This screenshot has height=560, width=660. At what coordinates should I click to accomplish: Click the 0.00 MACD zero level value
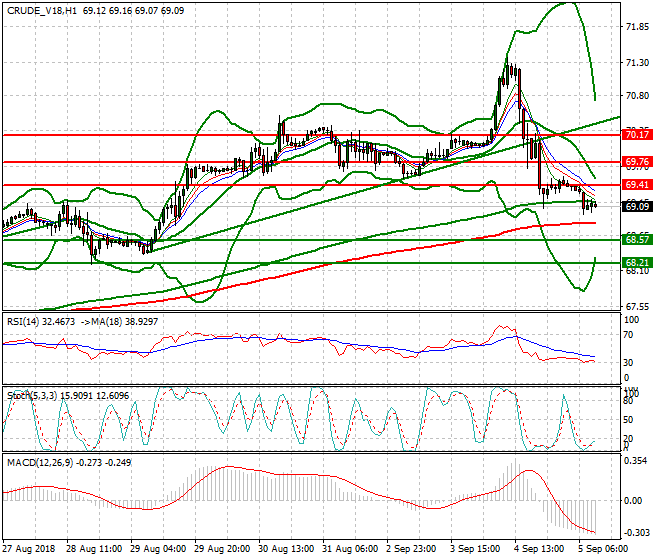(633, 501)
